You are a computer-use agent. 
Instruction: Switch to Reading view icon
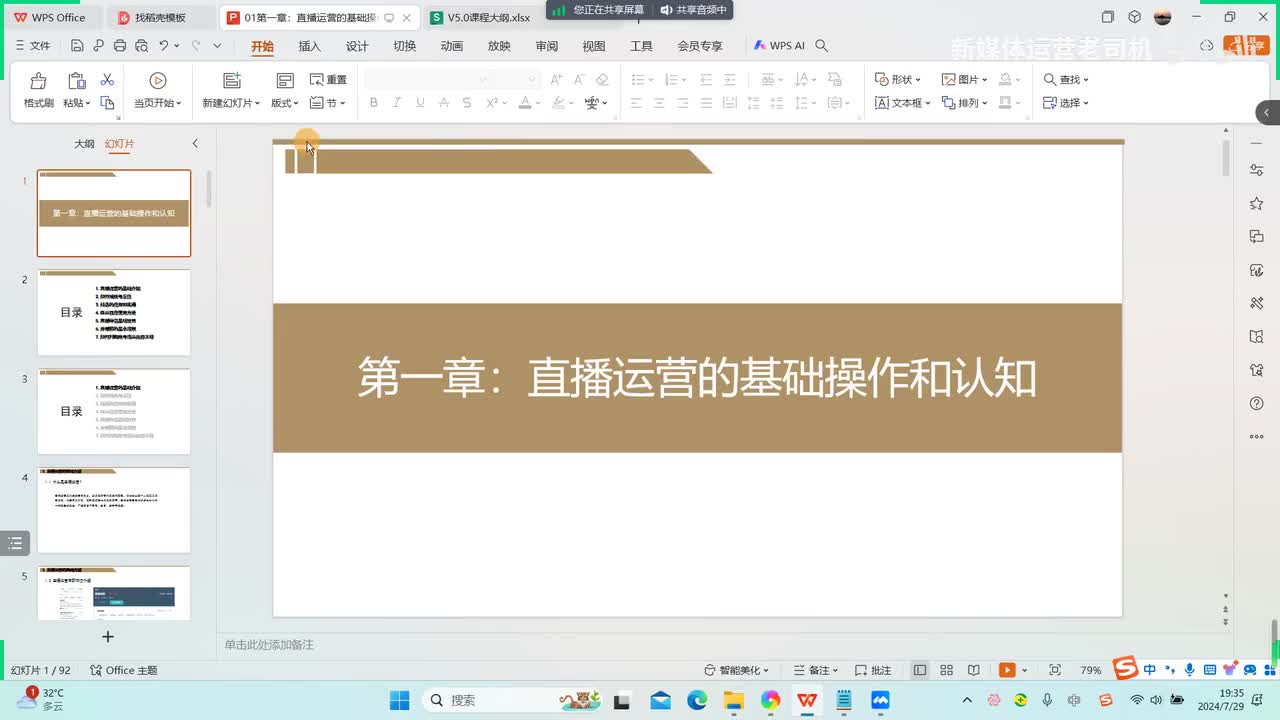pyautogui.click(x=974, y=670)
